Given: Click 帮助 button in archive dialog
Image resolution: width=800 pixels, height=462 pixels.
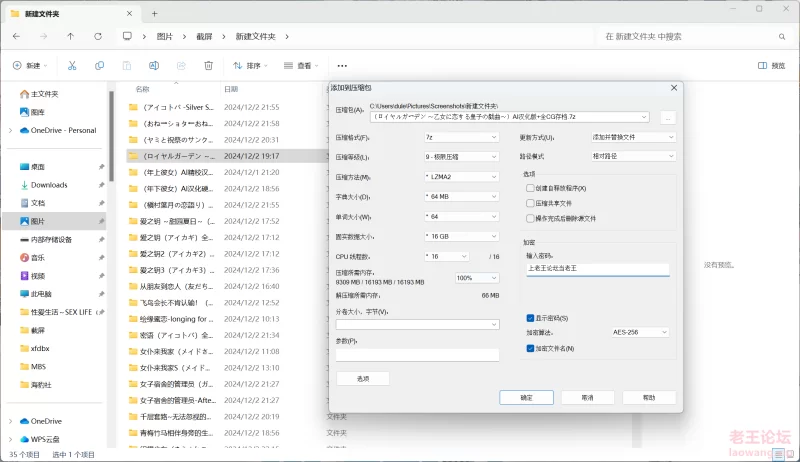Looking at the screenshot, I should 649,397.
